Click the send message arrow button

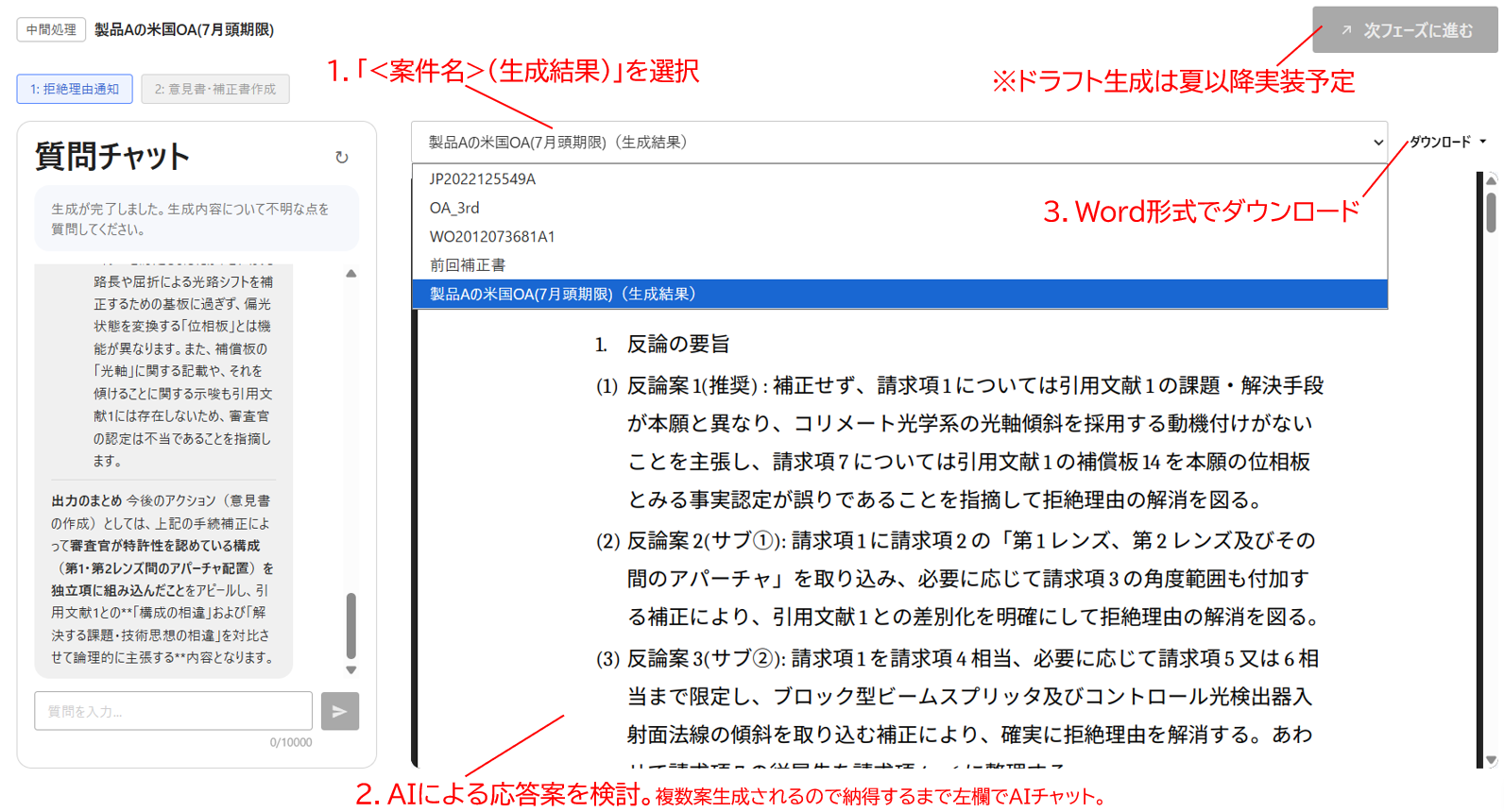tap(340, 711)
